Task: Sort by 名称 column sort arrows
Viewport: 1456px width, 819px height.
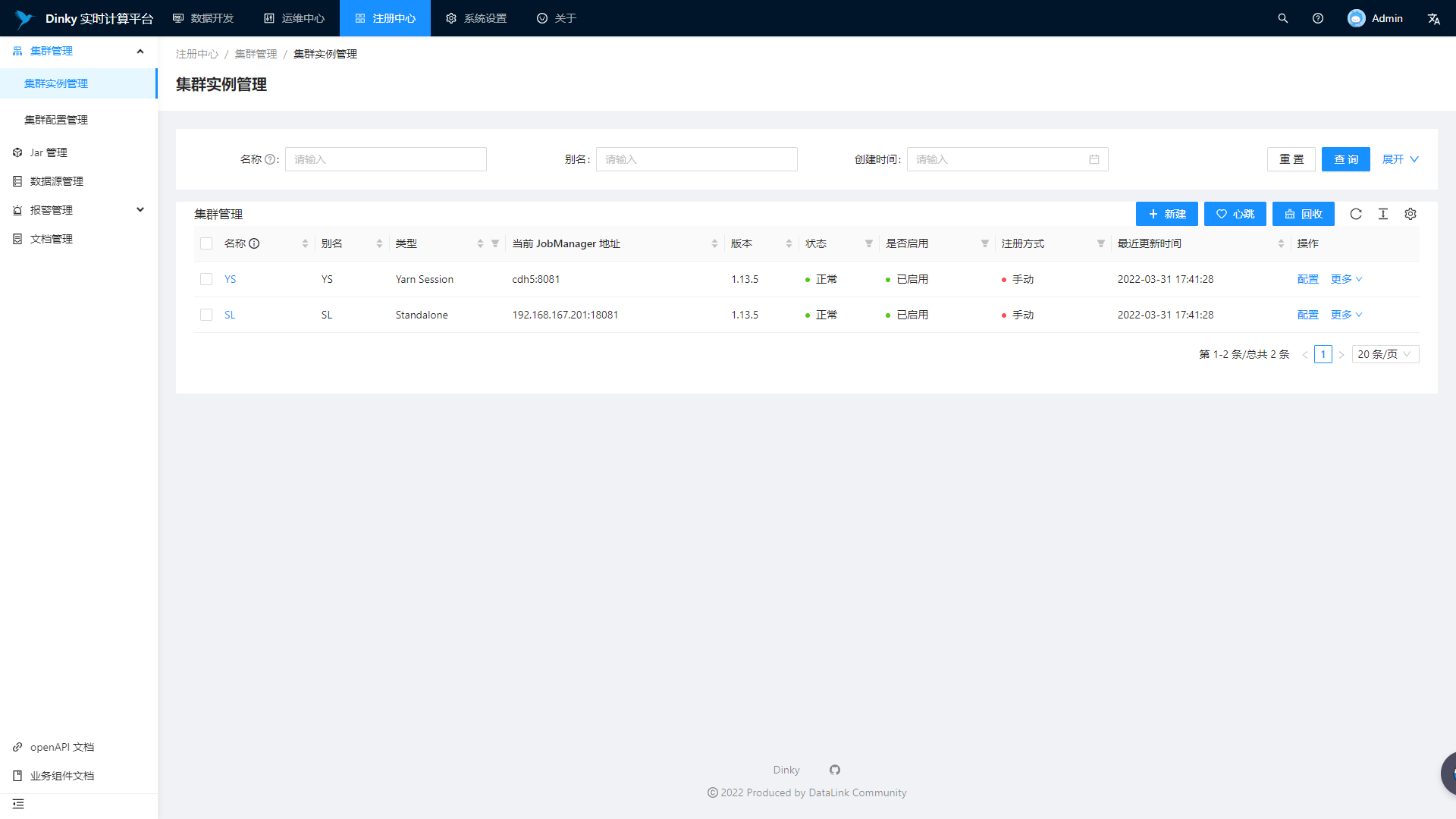Action: tap(305, 243)
